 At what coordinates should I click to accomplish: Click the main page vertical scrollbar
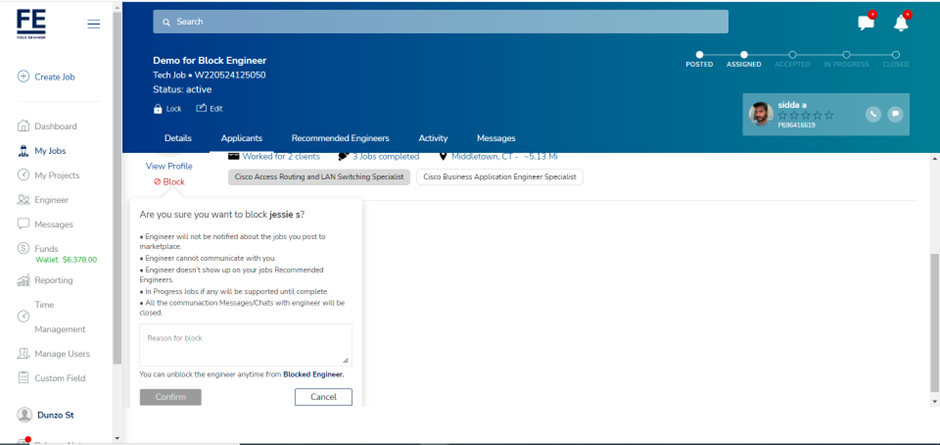pos(934,322)
